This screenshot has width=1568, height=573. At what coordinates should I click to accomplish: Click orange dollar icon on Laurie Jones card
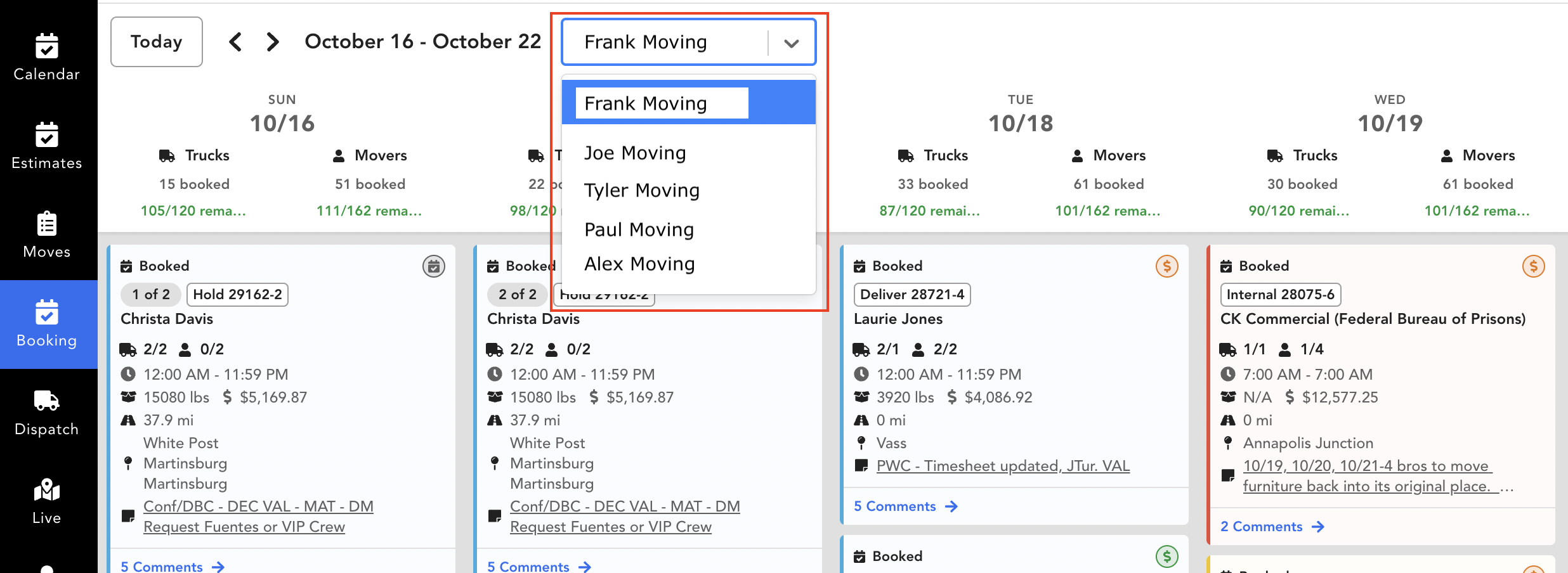pyautogui.click(x=1166, y=266)
